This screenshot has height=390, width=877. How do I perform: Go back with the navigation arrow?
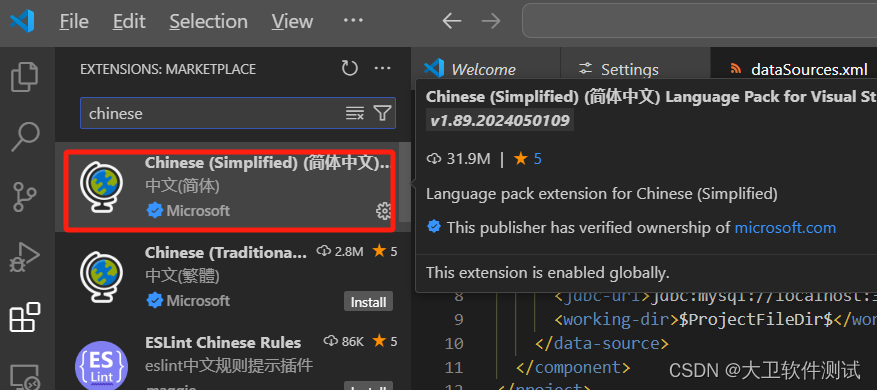[x=452, y=21]
